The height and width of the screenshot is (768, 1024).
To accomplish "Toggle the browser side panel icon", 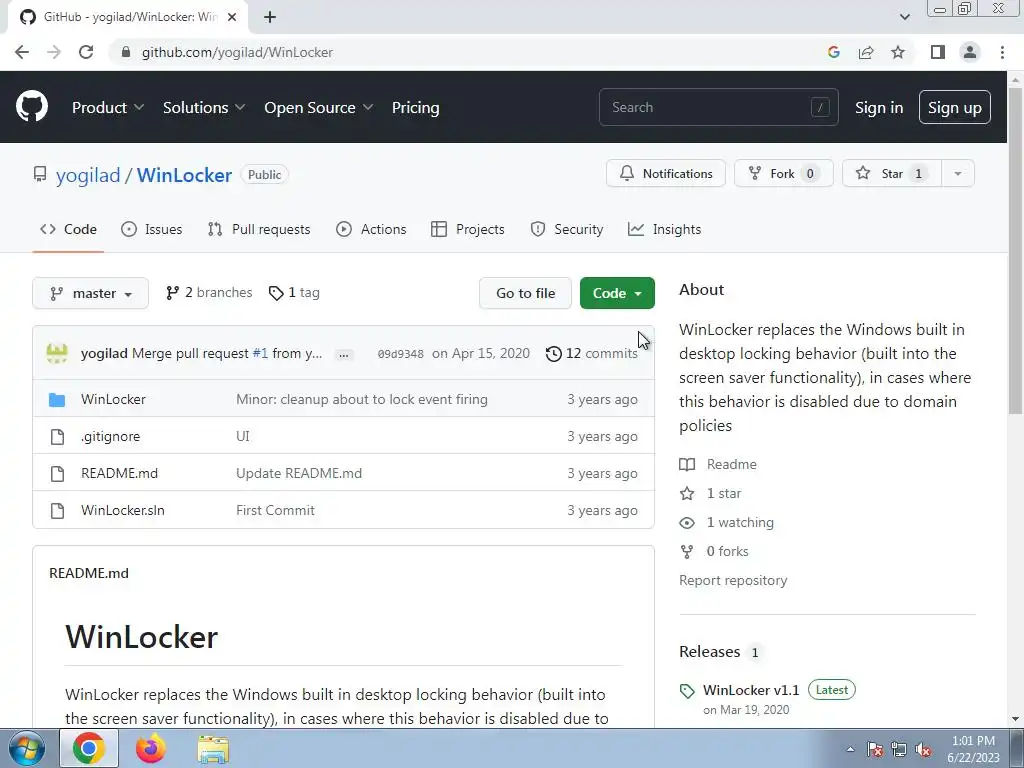I will tap(938, 52).
